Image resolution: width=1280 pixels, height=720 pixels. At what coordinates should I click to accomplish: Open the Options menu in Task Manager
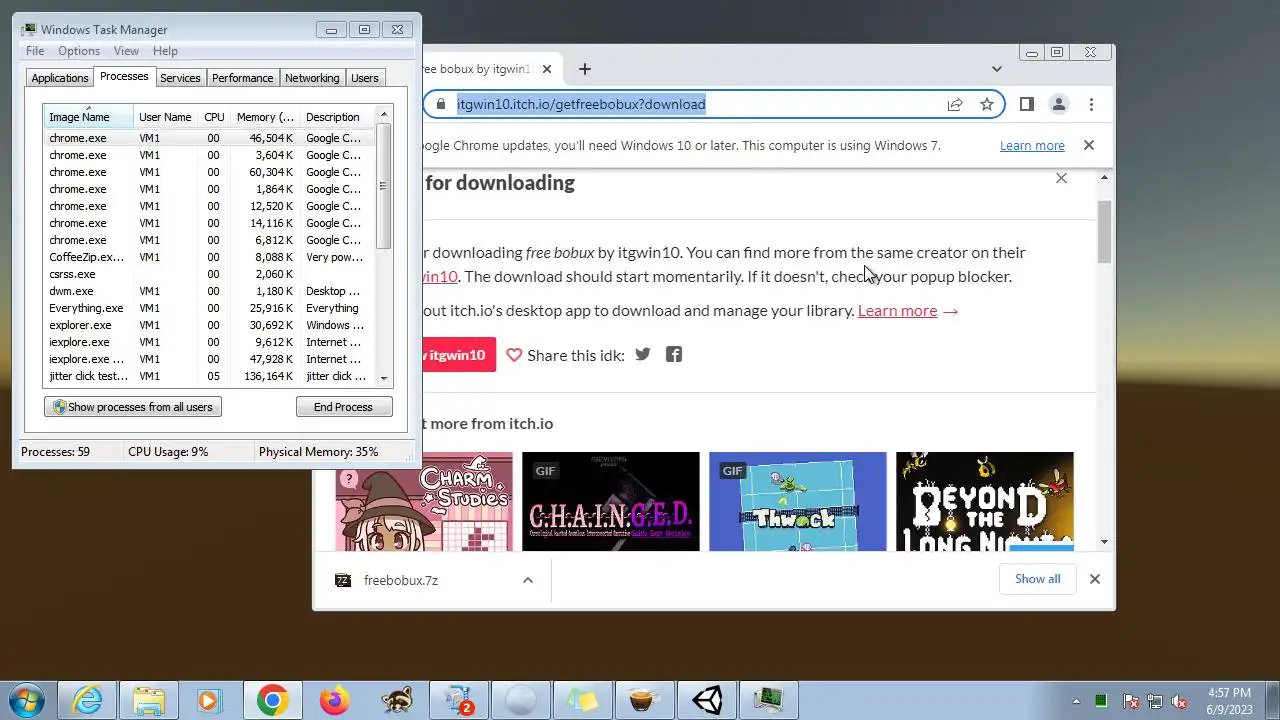[78, 51]
